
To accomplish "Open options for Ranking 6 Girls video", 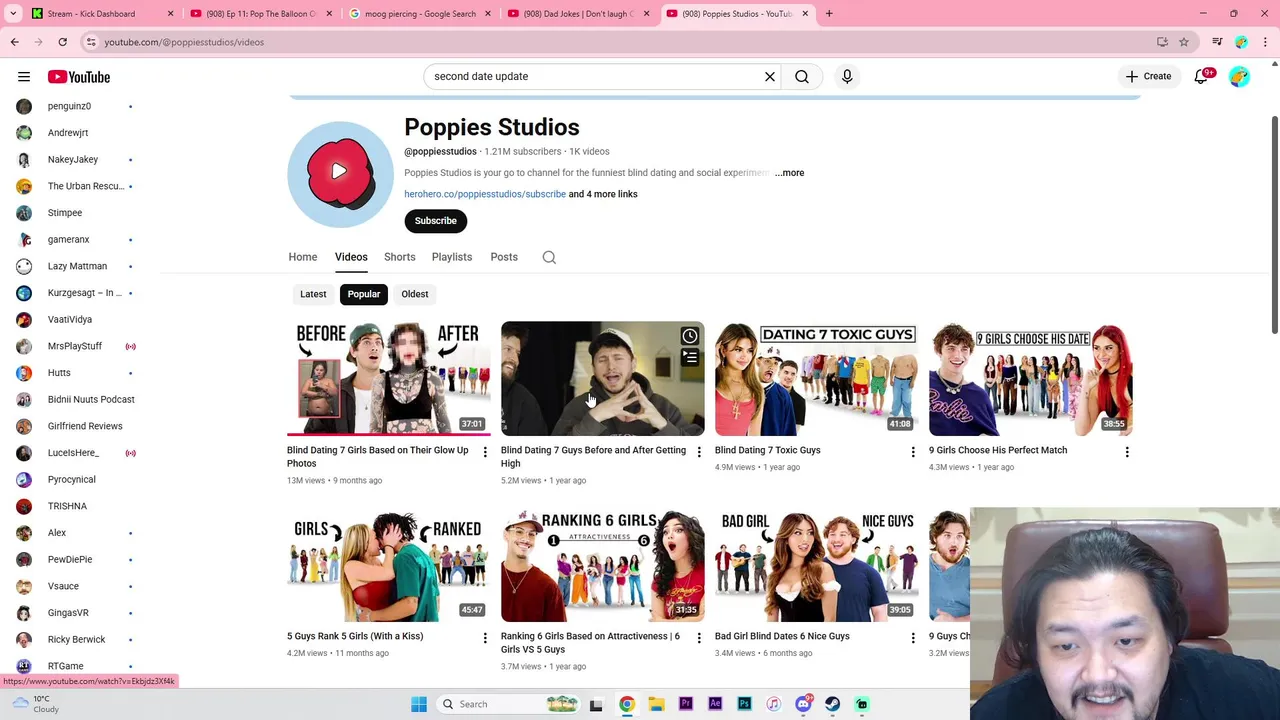I will click(699, 638).
